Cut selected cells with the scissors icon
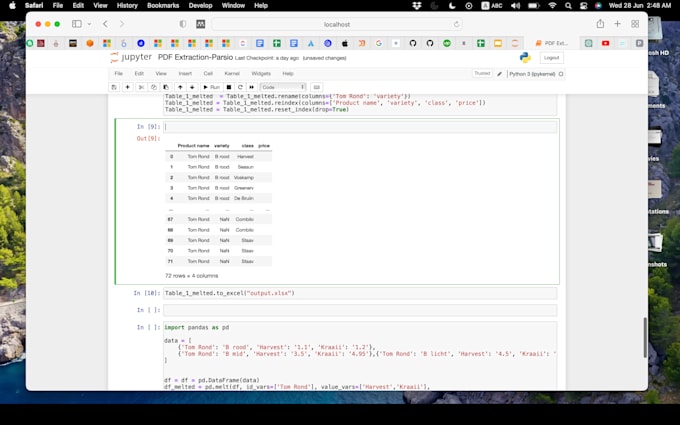 pyautogui.click(x=141, y=87)
